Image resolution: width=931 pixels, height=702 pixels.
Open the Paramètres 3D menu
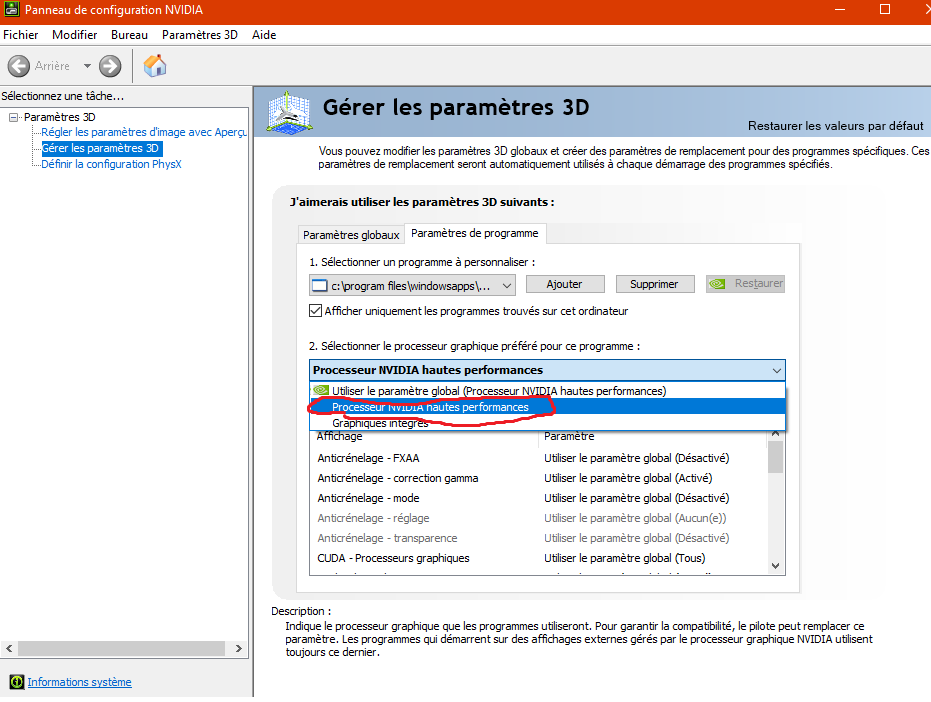[x=200, y=35]
